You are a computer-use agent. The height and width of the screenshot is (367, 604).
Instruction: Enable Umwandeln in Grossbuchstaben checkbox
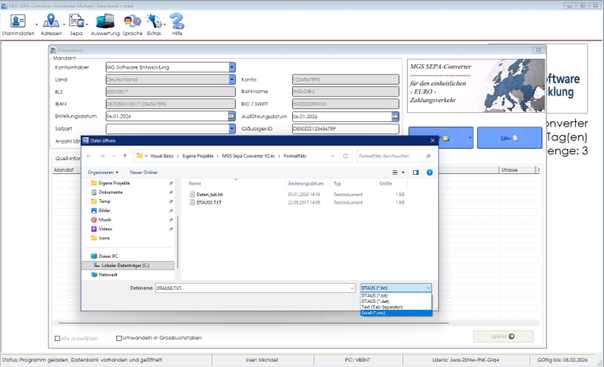coord(119,338)
